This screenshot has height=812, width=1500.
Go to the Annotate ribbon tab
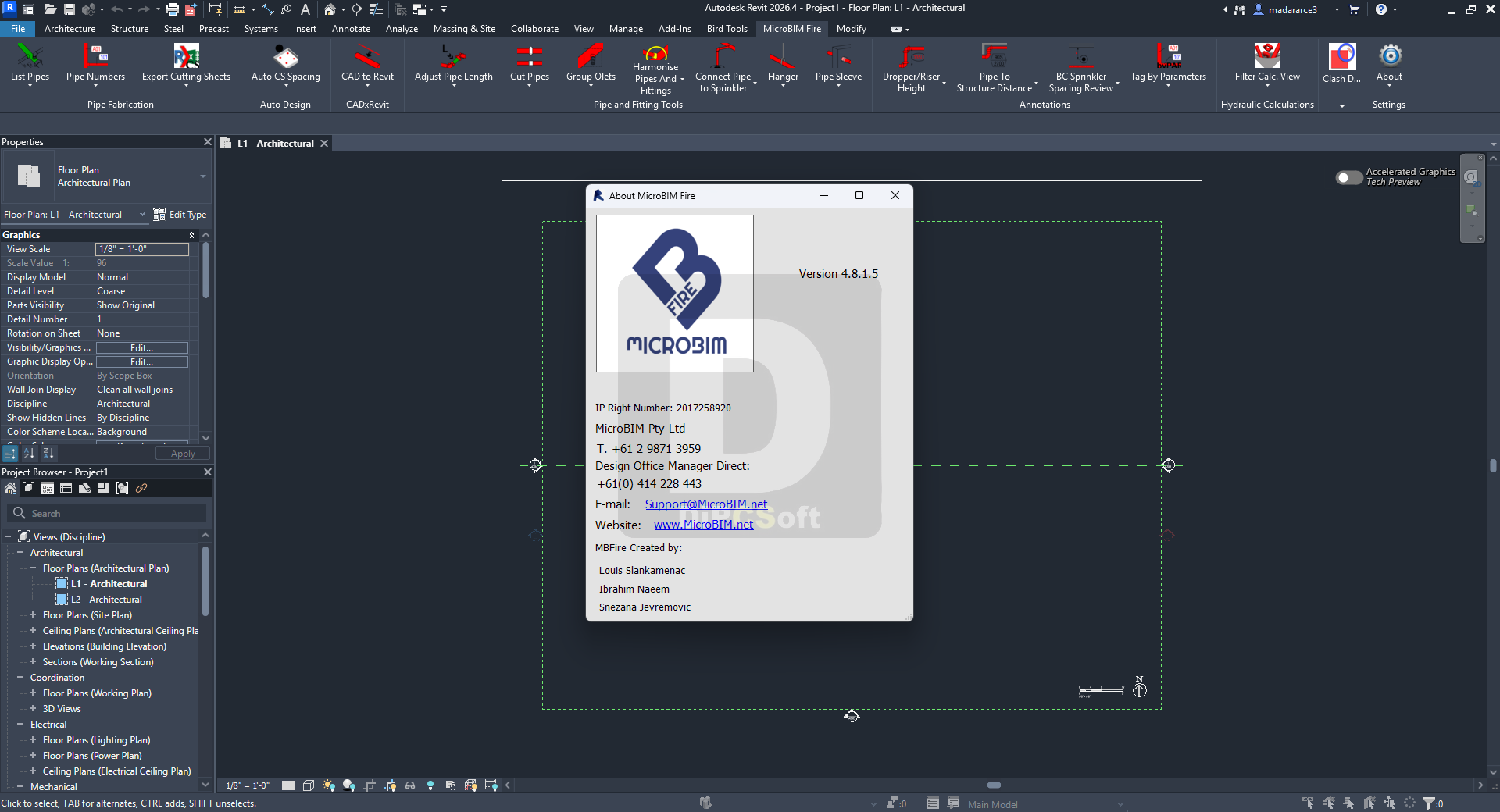[352, 29]
